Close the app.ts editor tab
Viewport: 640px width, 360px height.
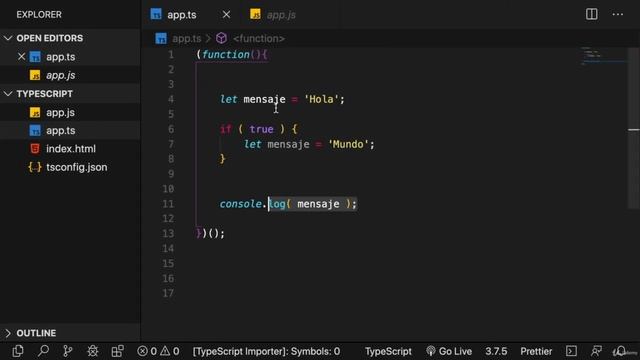(226, 15)
